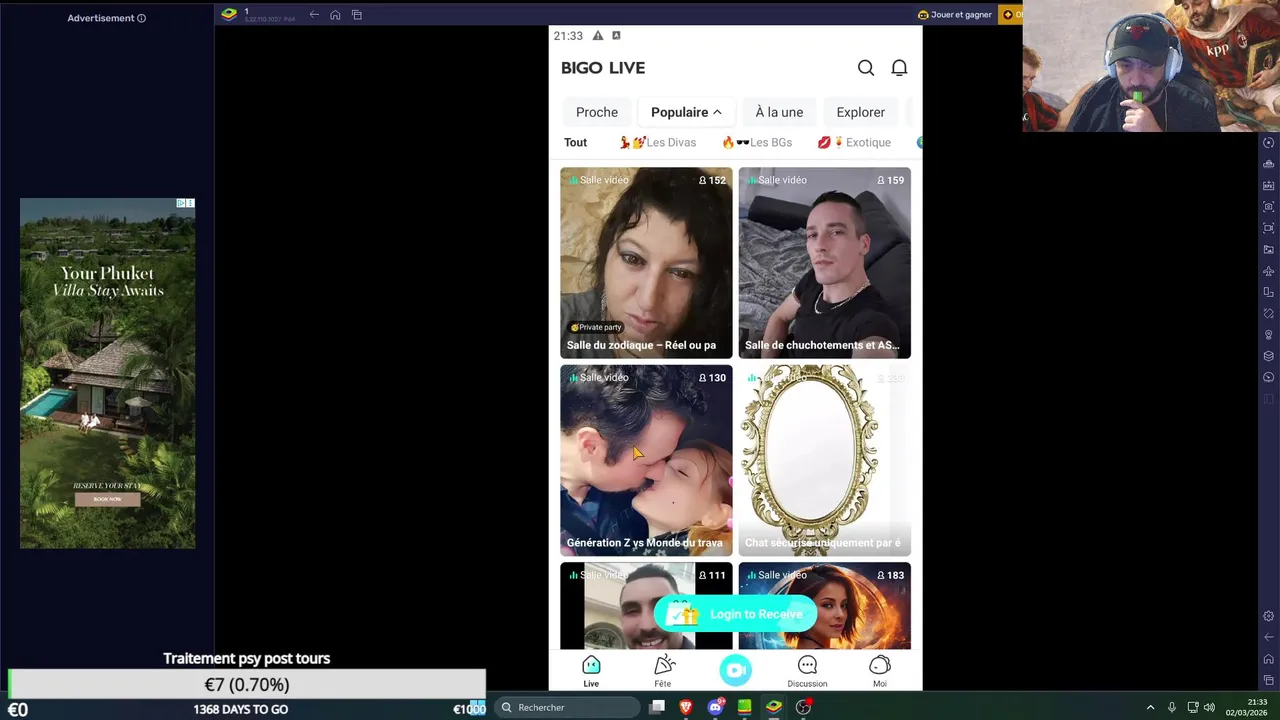Viewport: 1280px width, 720px height.
Task: Click the Book Now button in Phuket ad
Action: coord(108,499)
